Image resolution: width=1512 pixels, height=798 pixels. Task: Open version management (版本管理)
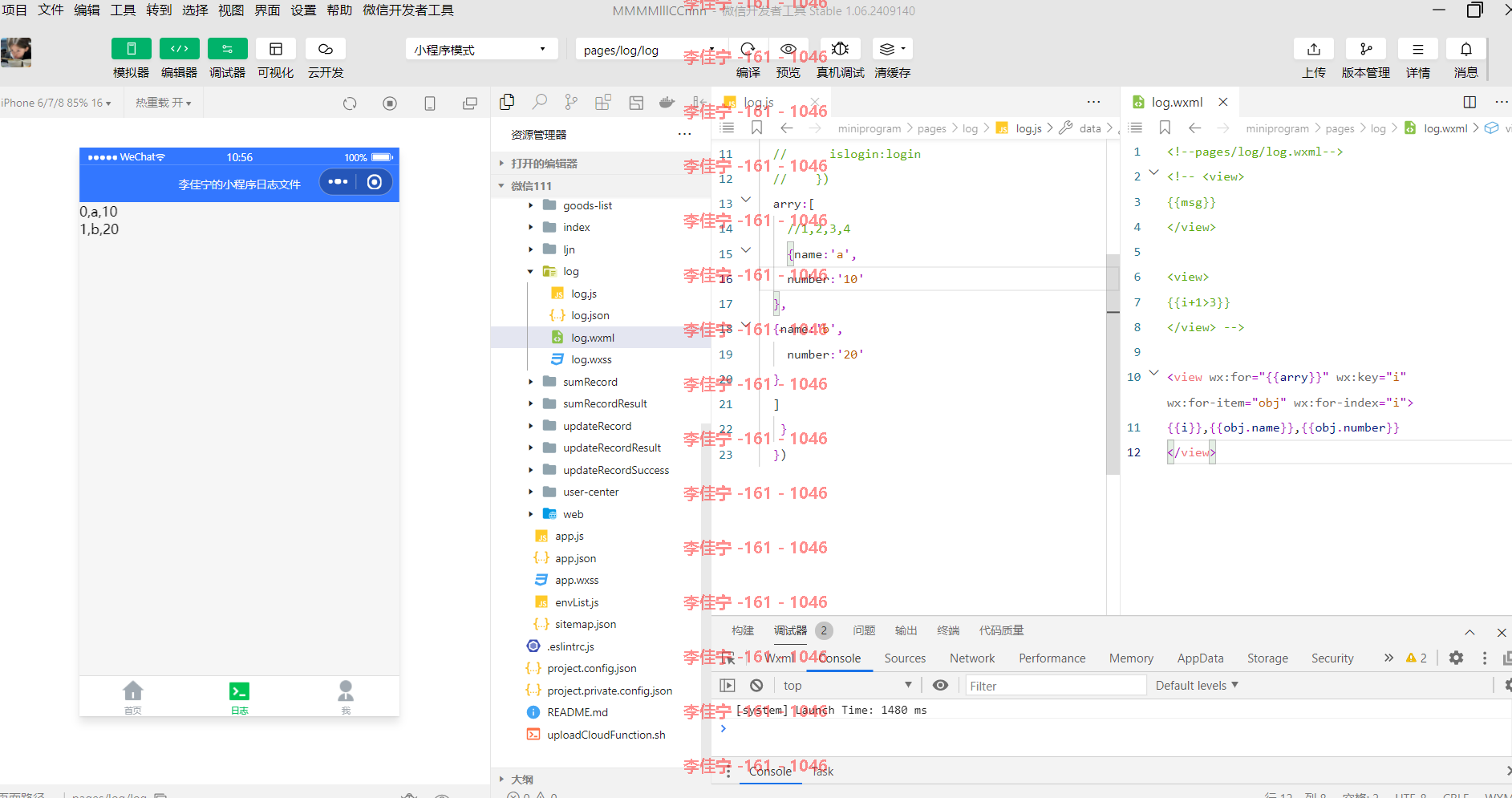click(1366, 49)
